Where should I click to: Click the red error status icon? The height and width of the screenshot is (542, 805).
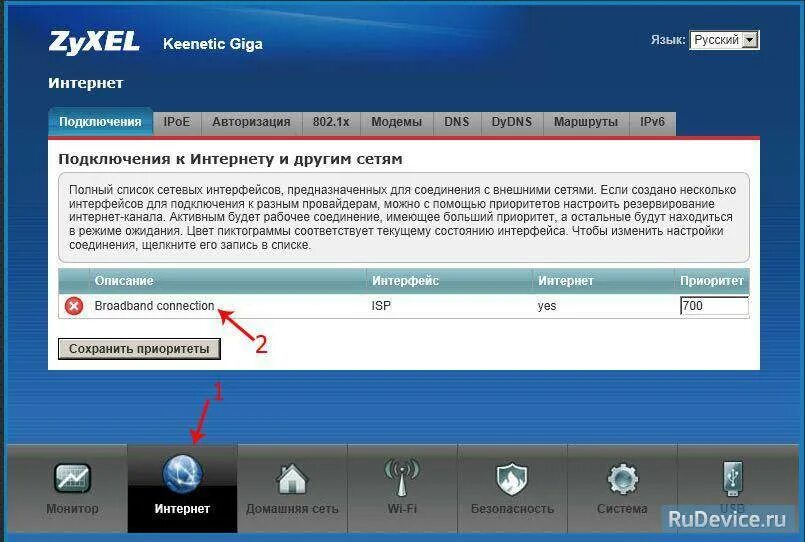[74, 306]
